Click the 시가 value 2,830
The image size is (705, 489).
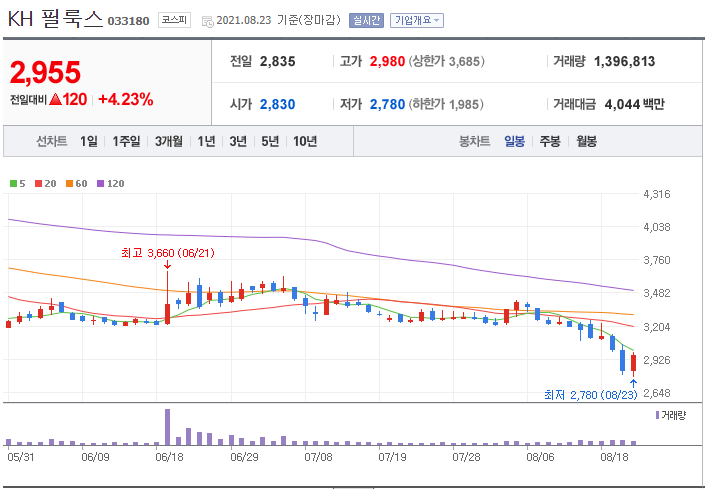[x=277, y=105]
